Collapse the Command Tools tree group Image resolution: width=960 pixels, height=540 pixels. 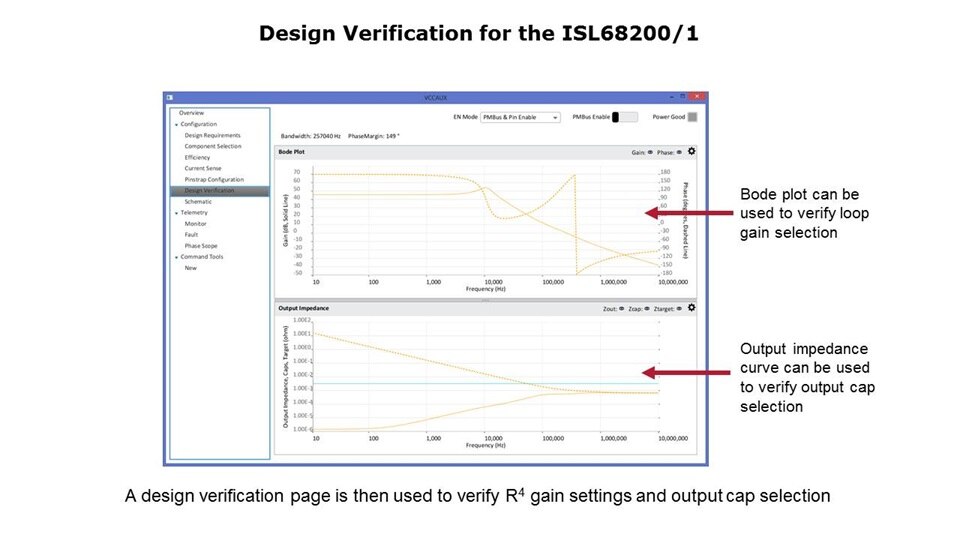pos(176,257)
